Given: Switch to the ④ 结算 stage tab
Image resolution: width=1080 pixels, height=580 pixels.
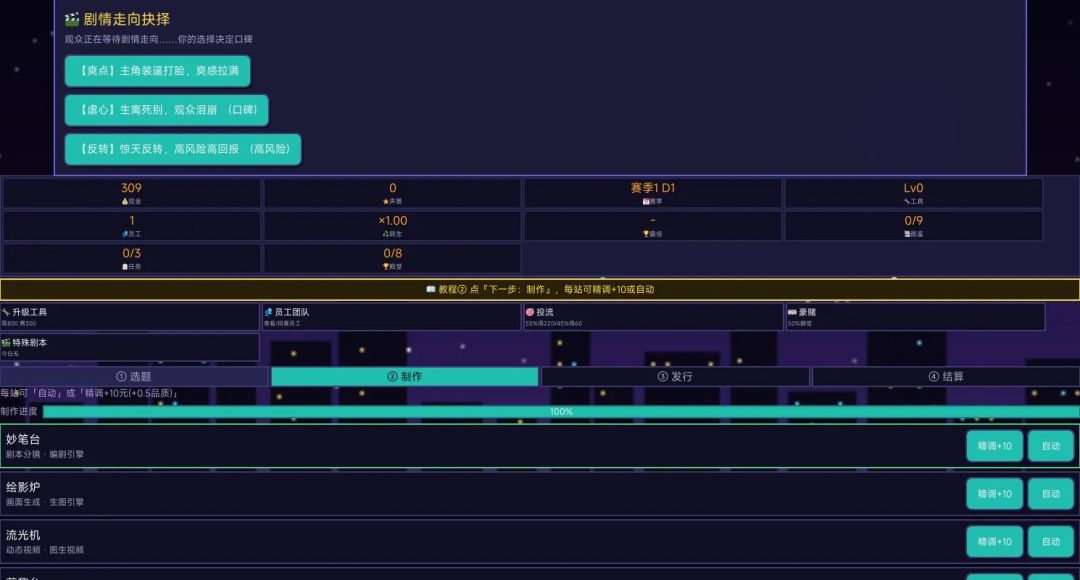Looking at the screenshot, I should 946,377.
